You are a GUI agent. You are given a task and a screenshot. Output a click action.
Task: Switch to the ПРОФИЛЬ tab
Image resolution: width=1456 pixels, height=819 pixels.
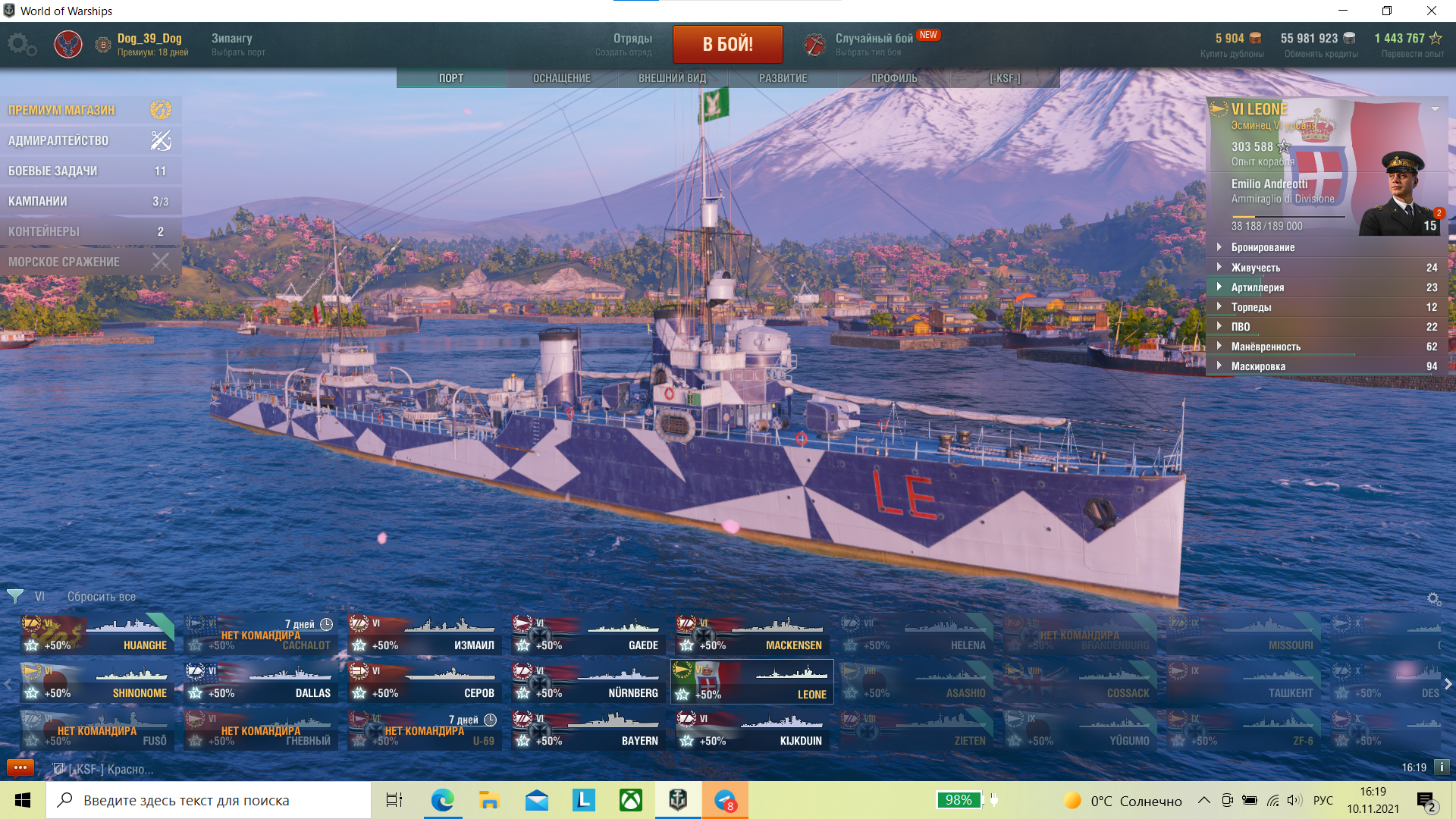coord(894,78)
